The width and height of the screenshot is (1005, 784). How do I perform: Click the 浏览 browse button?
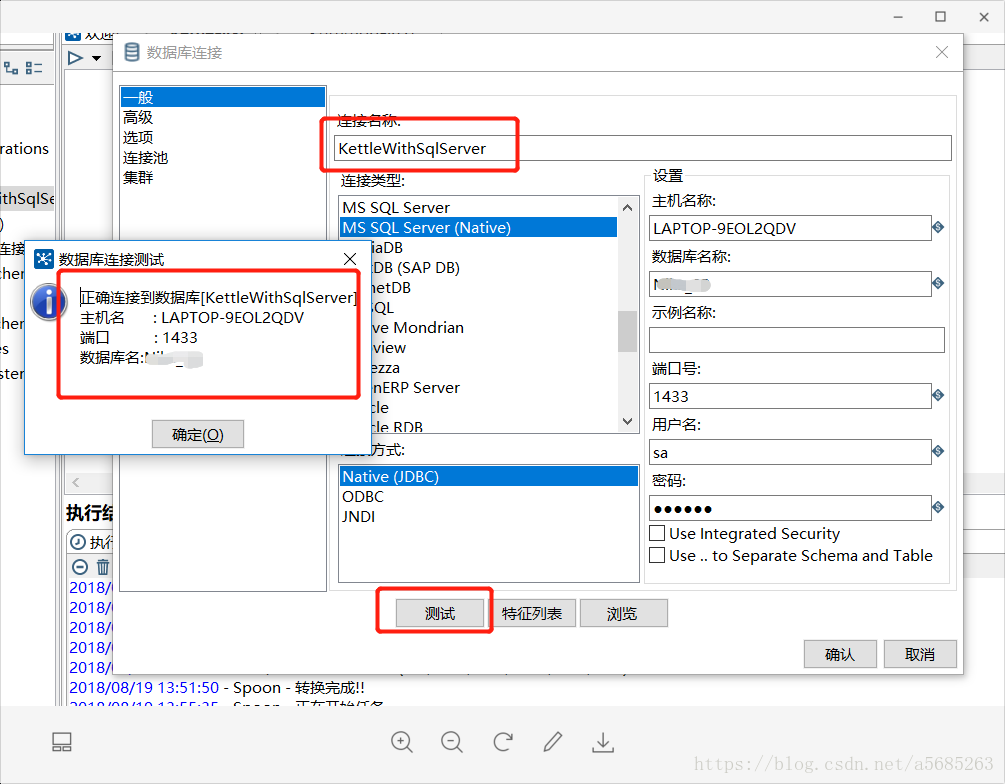point(623,613)
